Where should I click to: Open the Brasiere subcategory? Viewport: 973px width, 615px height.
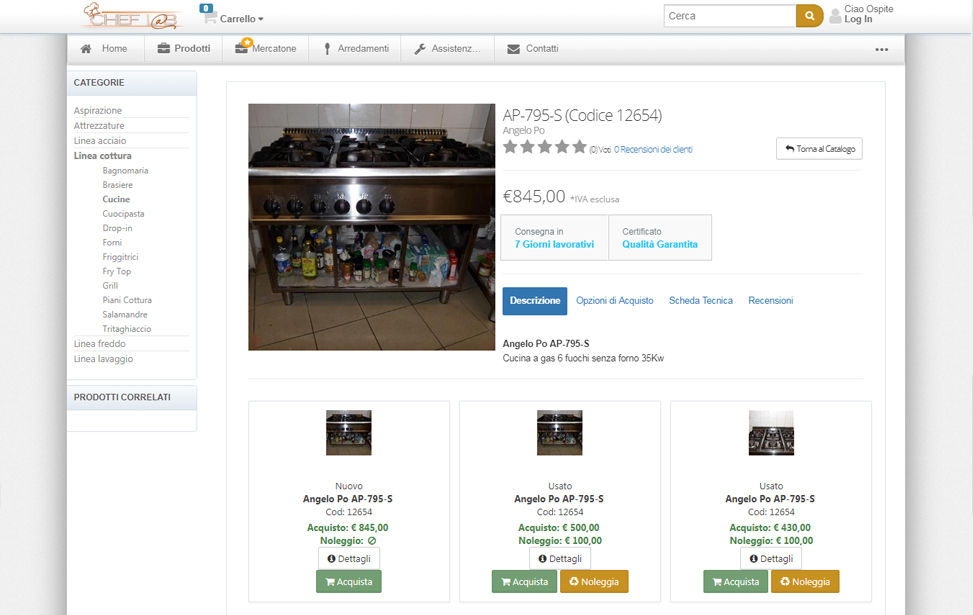pyautogui.click(x=118, y=185)
